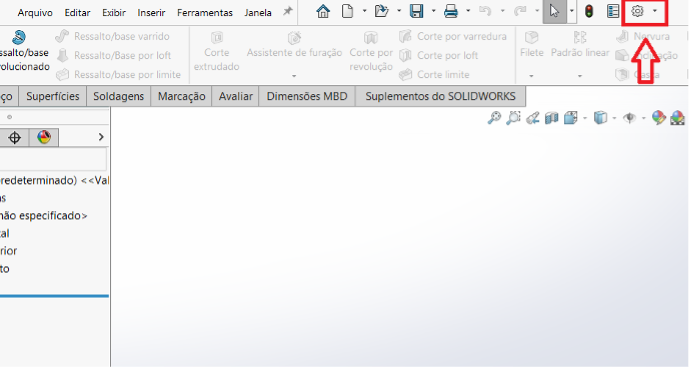The image size is (690, 368).
Task: Click Assistente de furação tool
Action: [x=294, y=46]
